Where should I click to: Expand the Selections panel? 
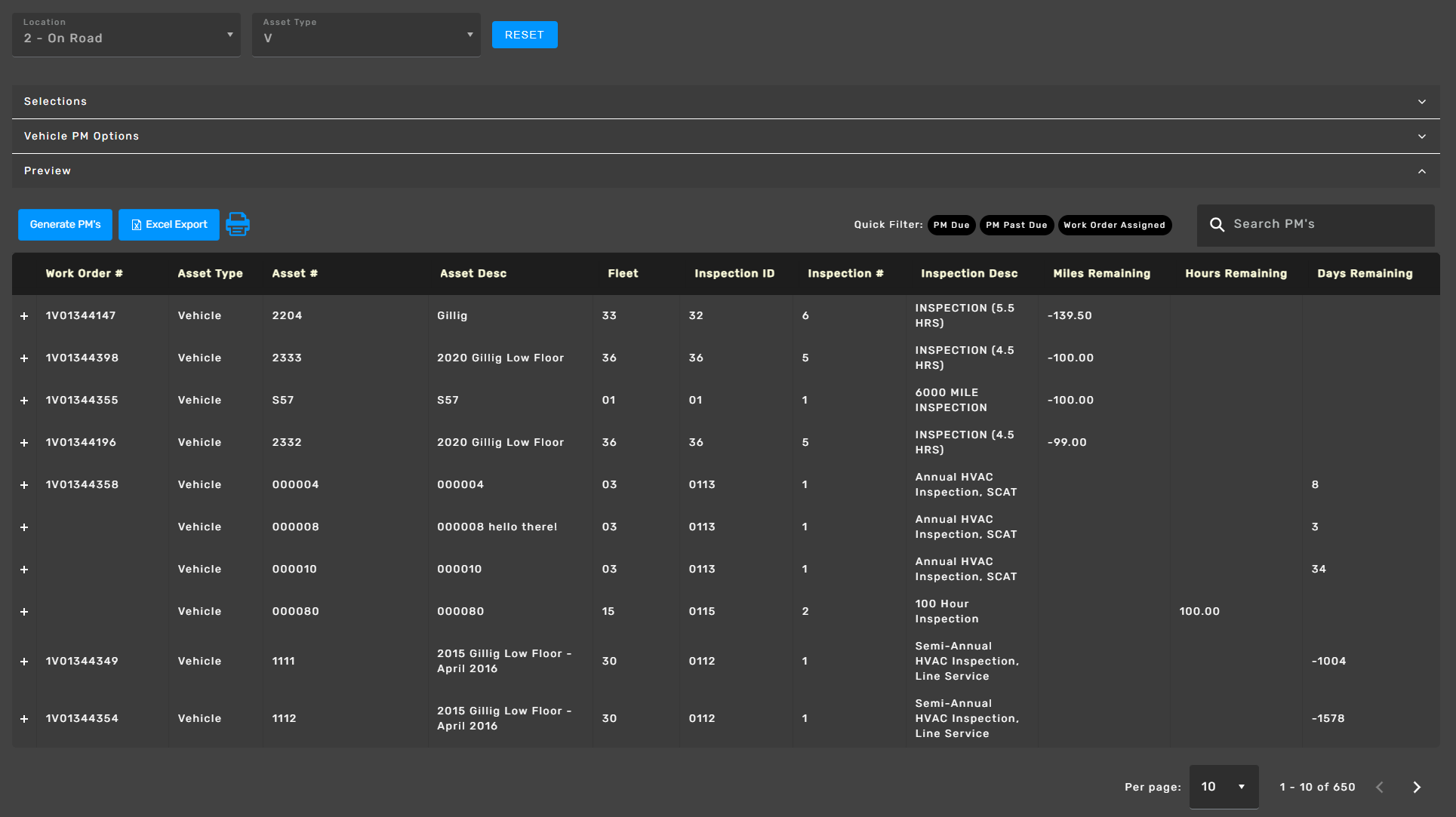coord(725,102)
